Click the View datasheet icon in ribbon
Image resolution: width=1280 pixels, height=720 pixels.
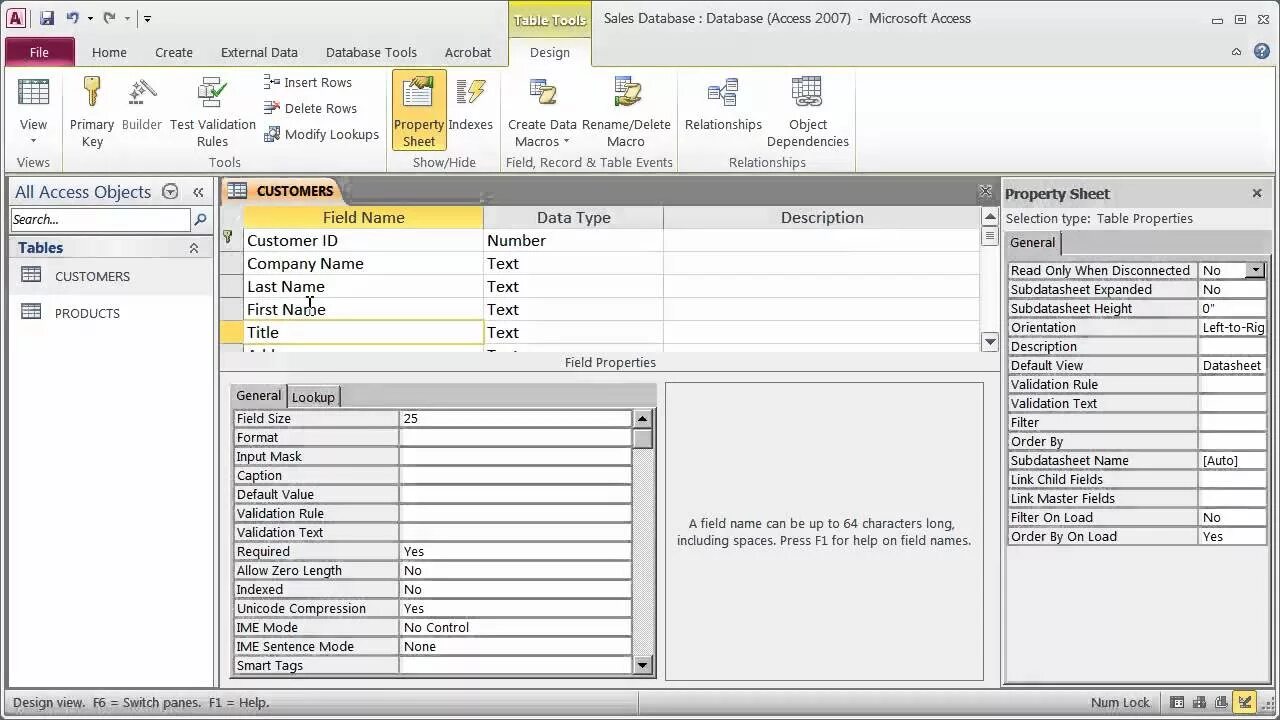click(33, 94)
